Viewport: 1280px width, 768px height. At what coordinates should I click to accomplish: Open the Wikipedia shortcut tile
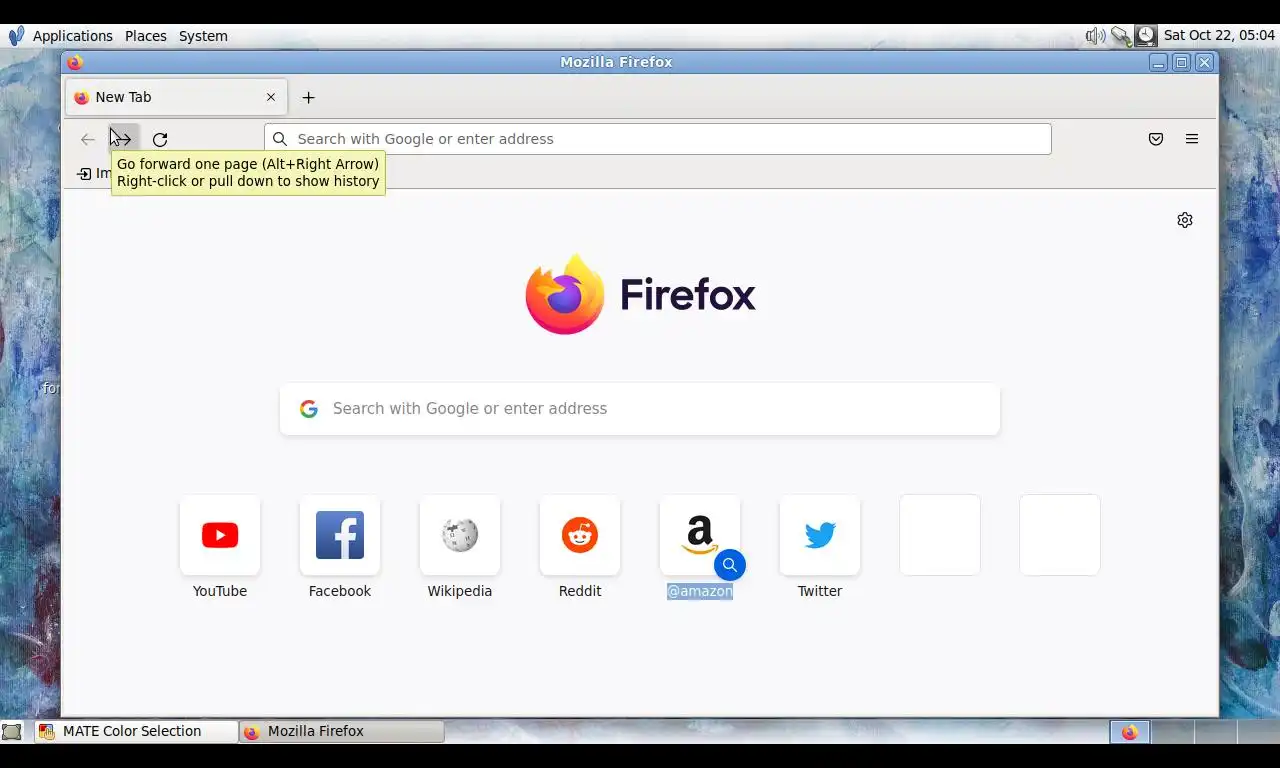click(x=460, y=535)
